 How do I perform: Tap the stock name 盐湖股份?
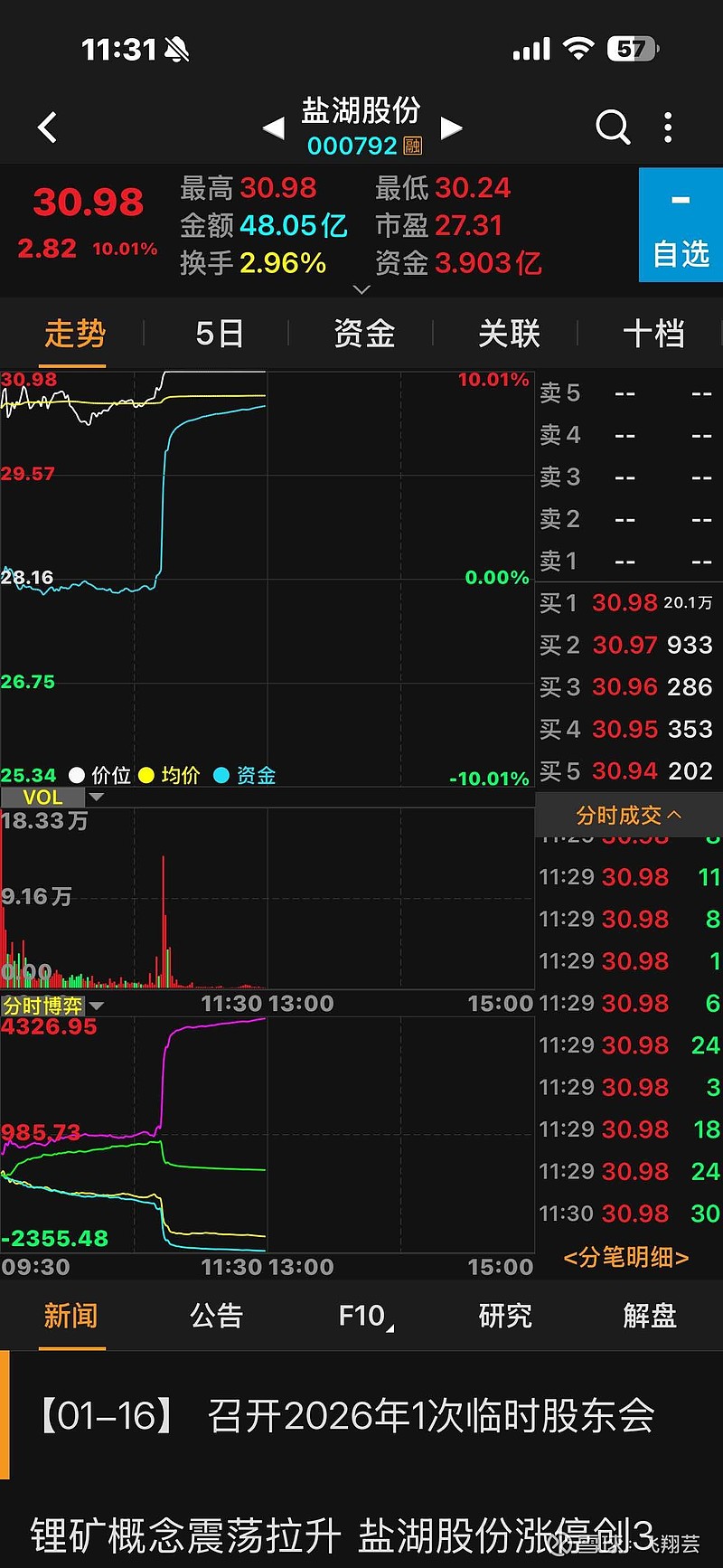pos(361,110)
